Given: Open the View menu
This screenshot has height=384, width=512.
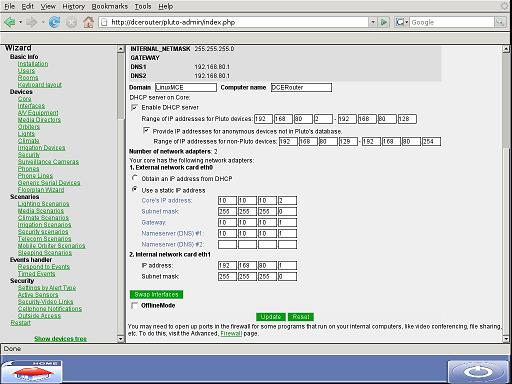Looking at the screenshot, I should pos(48,6).
